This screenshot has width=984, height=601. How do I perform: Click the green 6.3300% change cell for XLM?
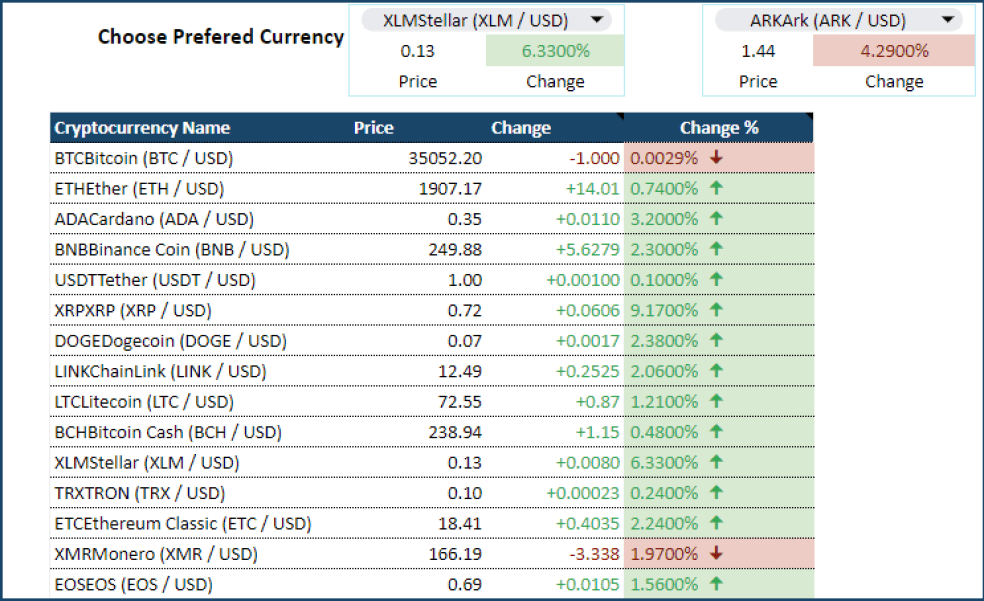click(x=556, y=50)
